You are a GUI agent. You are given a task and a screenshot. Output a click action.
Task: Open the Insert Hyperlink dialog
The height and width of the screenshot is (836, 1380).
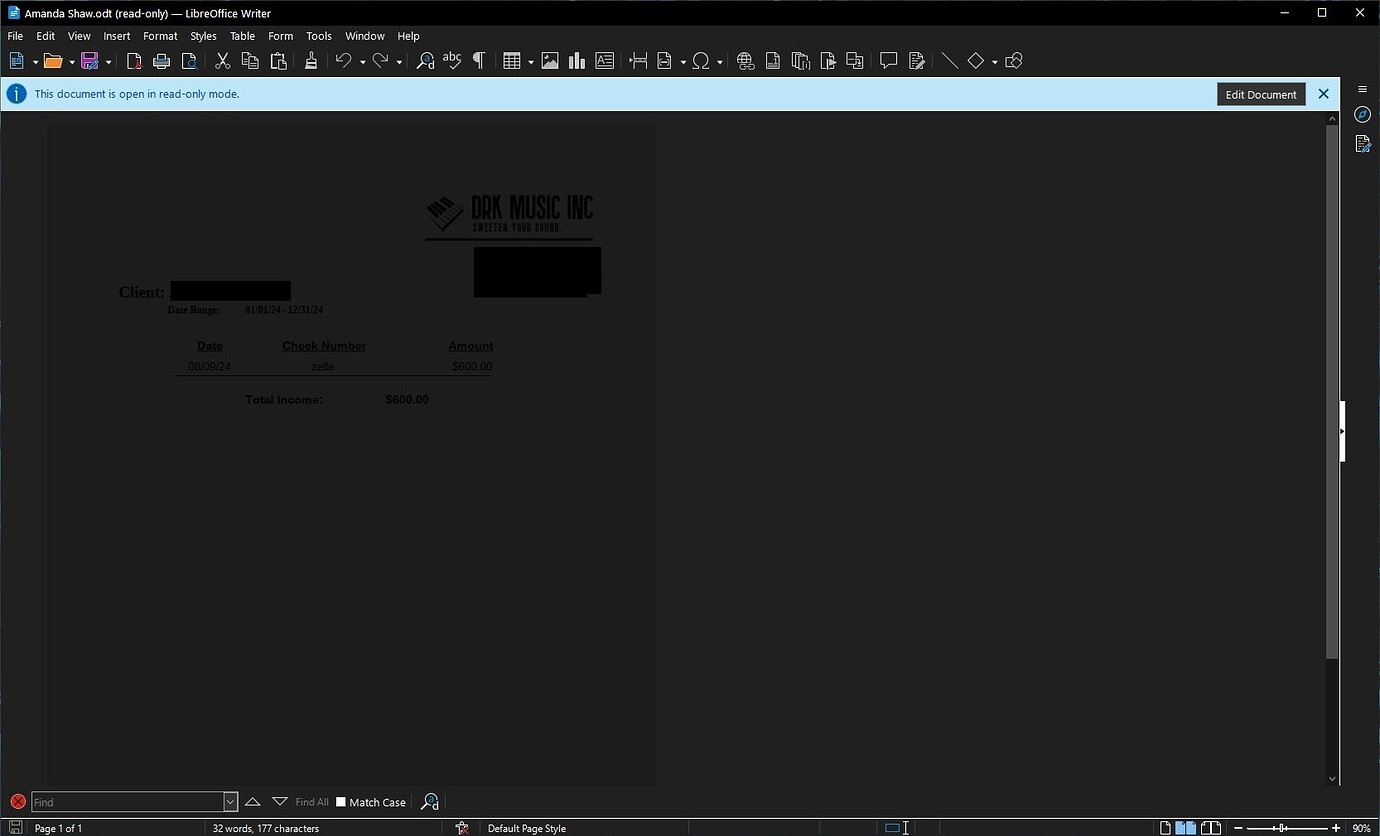pos(744,60)
